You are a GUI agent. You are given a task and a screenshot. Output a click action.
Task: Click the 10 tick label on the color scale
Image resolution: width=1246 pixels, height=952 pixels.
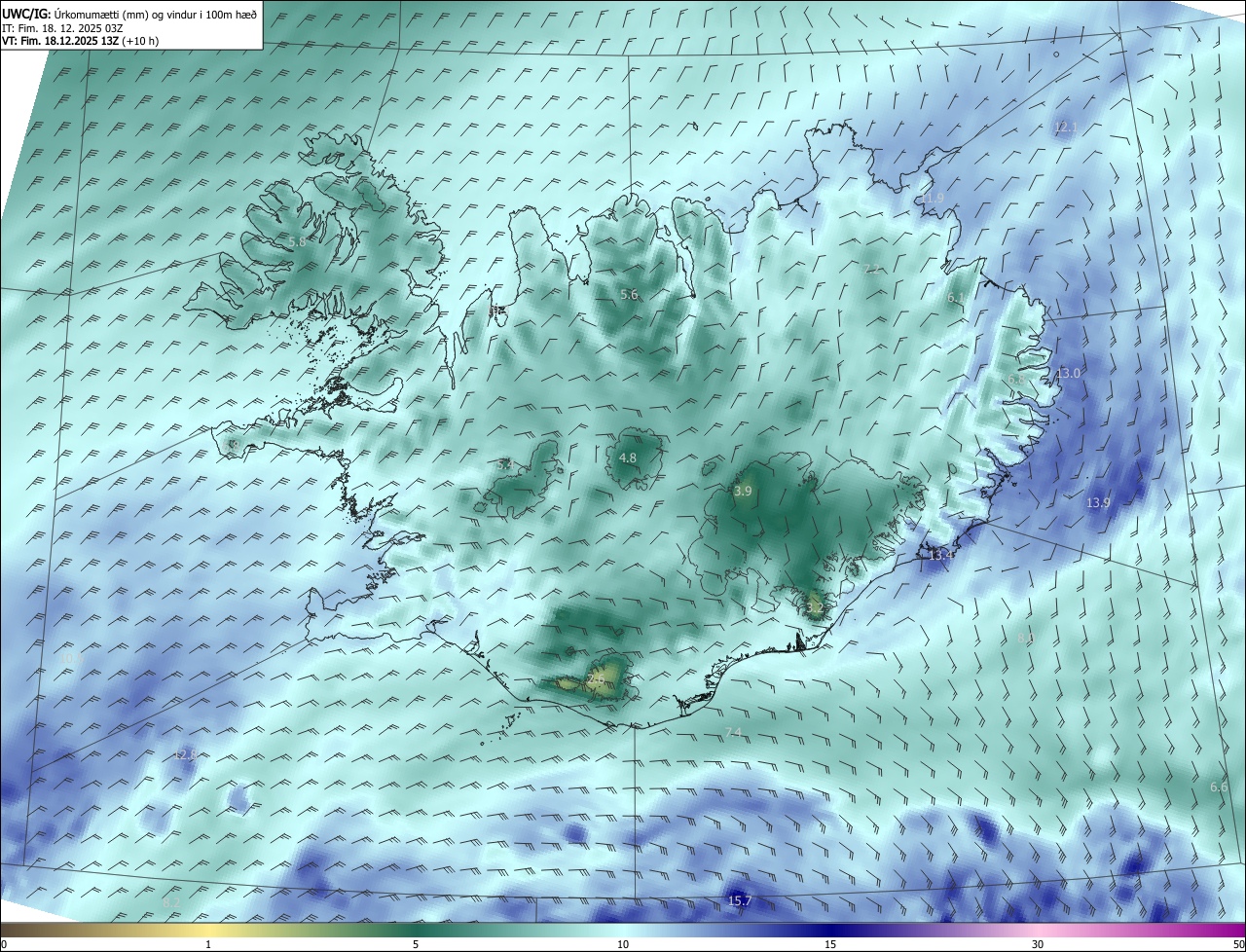pyautogui.click(x=623, y=944)
